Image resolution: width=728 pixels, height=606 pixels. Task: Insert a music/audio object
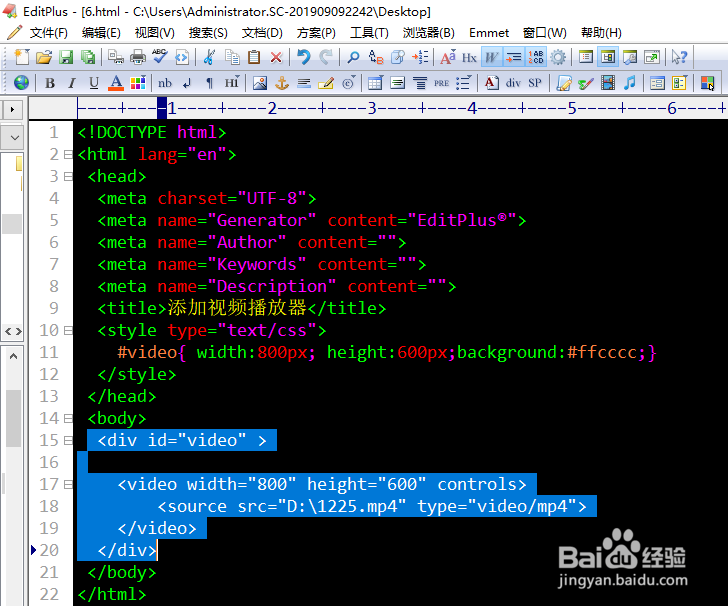630,83
